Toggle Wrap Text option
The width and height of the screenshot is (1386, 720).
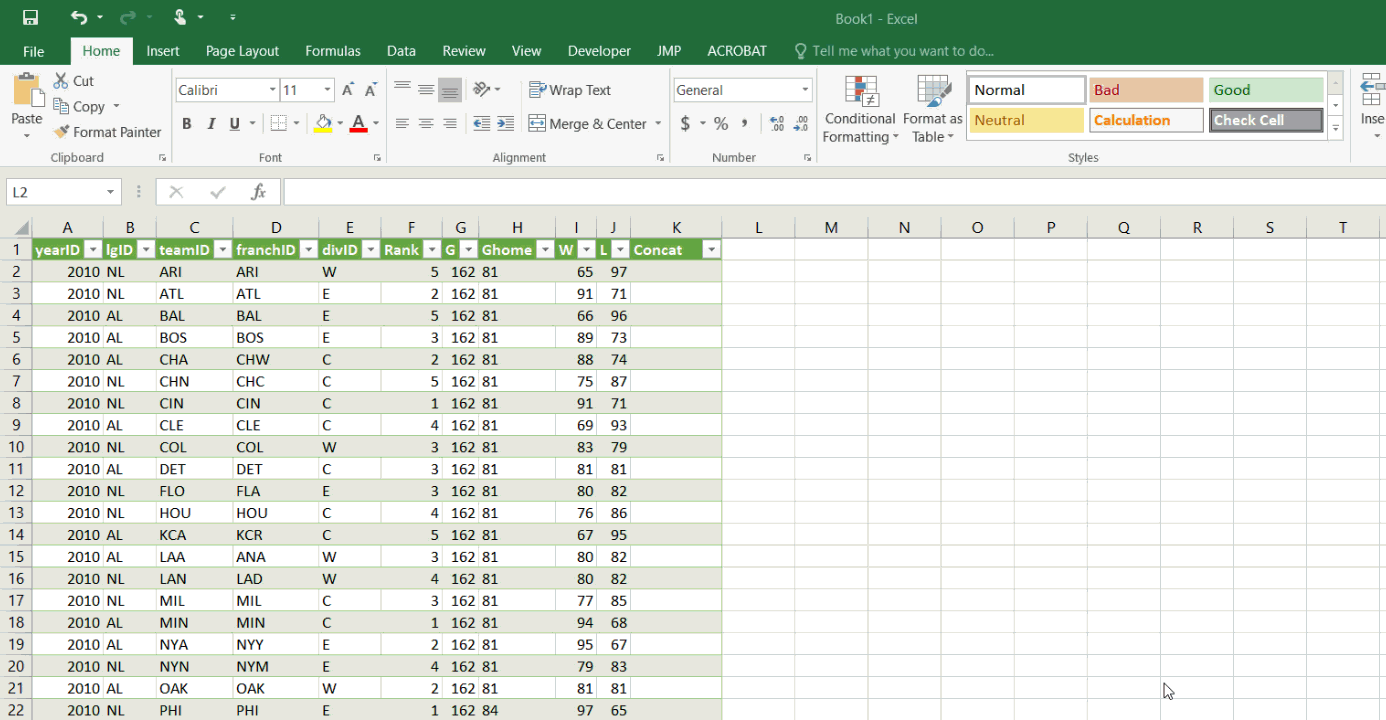coord(570,90)
